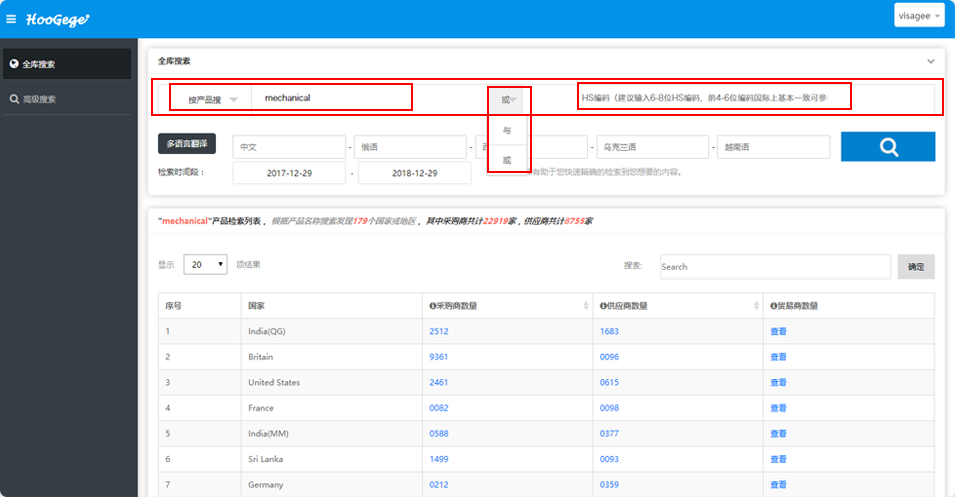Open supplier count 0093 for Sri Lanka
This screenshot has height=497, width=955.
609,459
